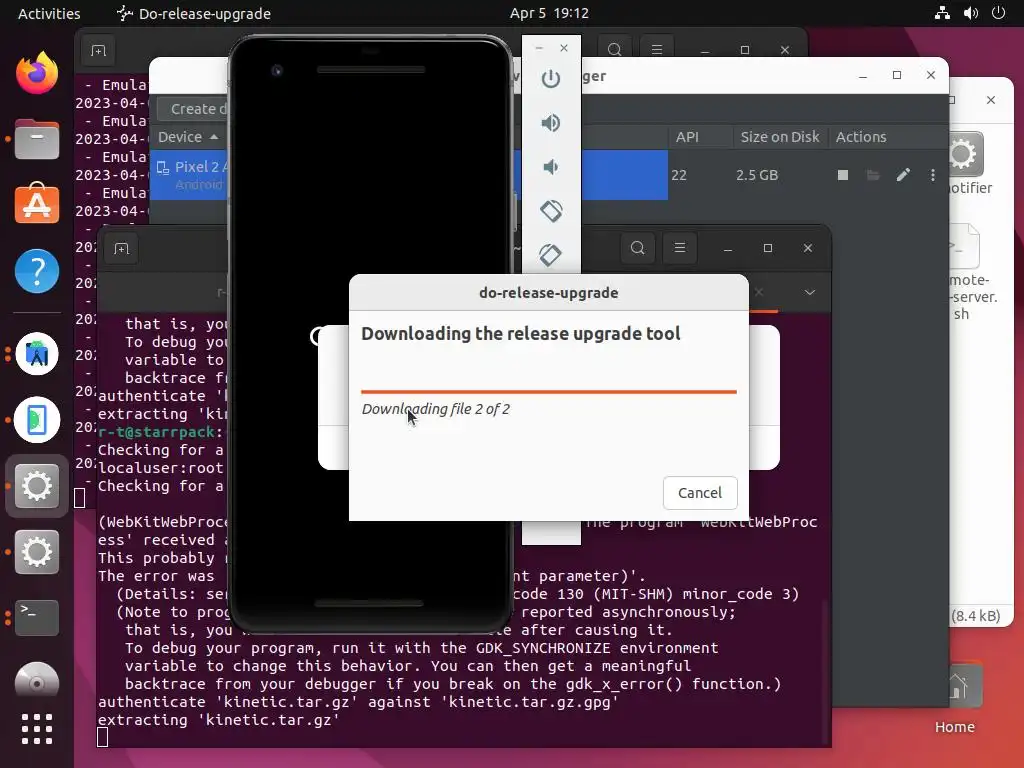Sort the device list by the Device column
The image size is (1024, 768).
pos(187,137)
